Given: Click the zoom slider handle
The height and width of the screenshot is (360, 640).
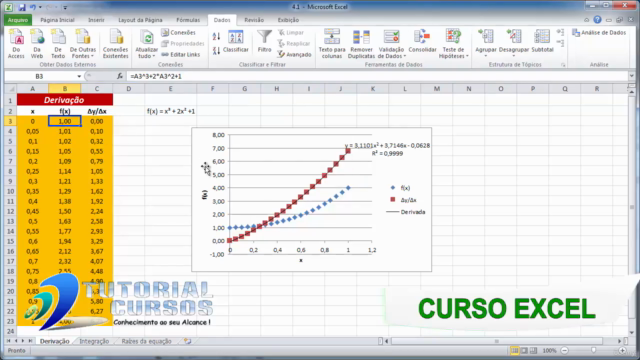Looking at the screenshot, I should coord(593,351).
